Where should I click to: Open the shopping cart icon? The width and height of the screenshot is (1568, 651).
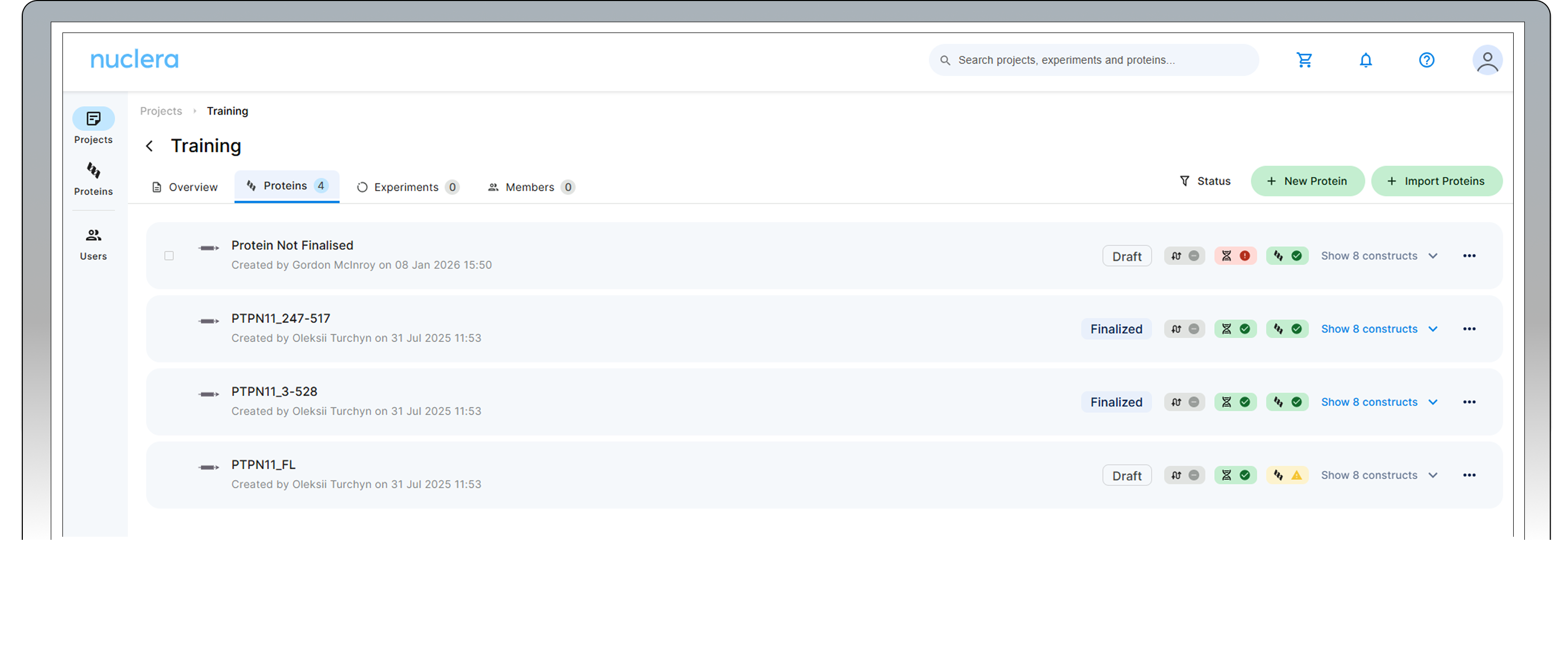pos(1304,60)
